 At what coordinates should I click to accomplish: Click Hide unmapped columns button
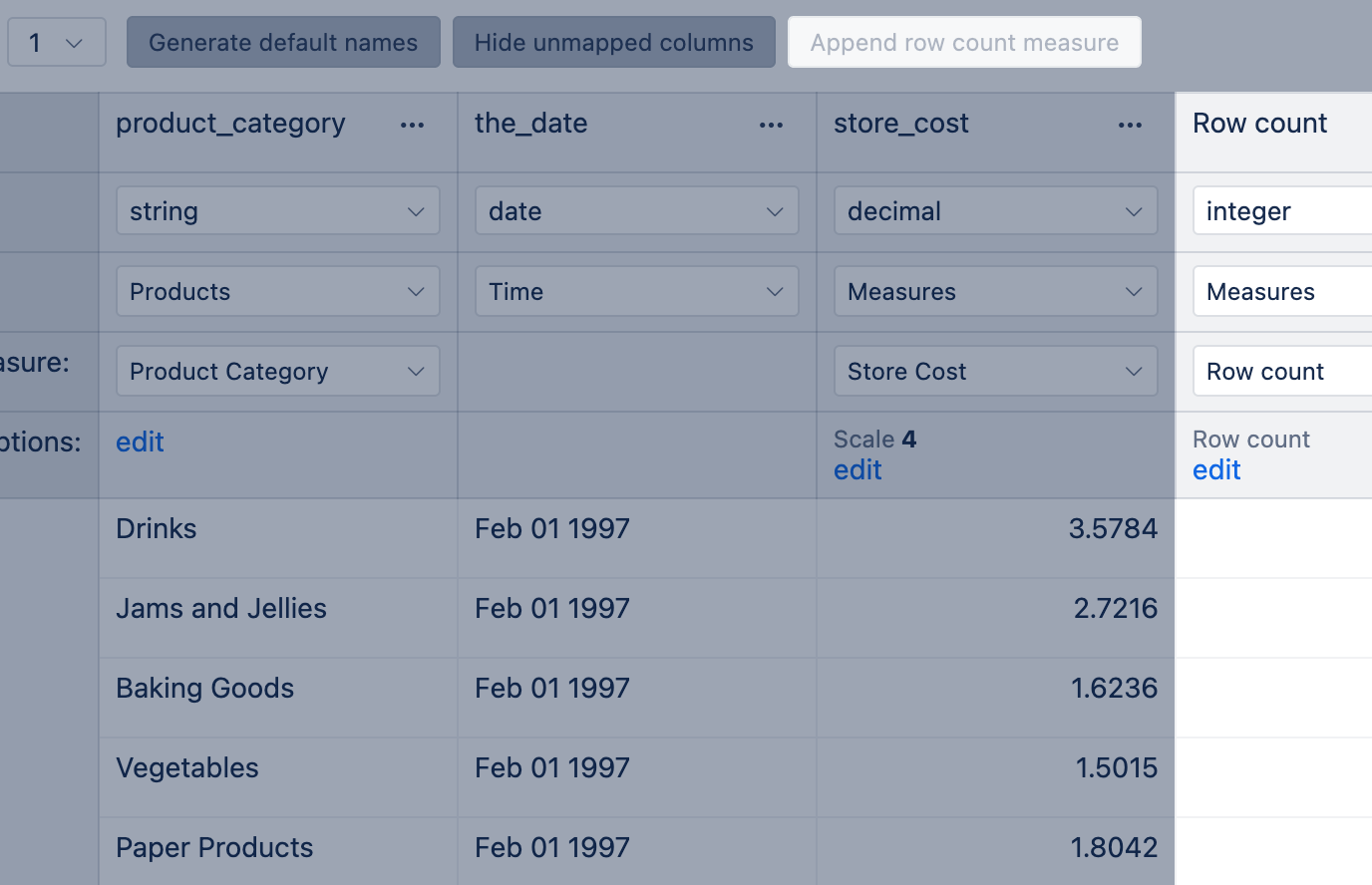tap(613, 43)
